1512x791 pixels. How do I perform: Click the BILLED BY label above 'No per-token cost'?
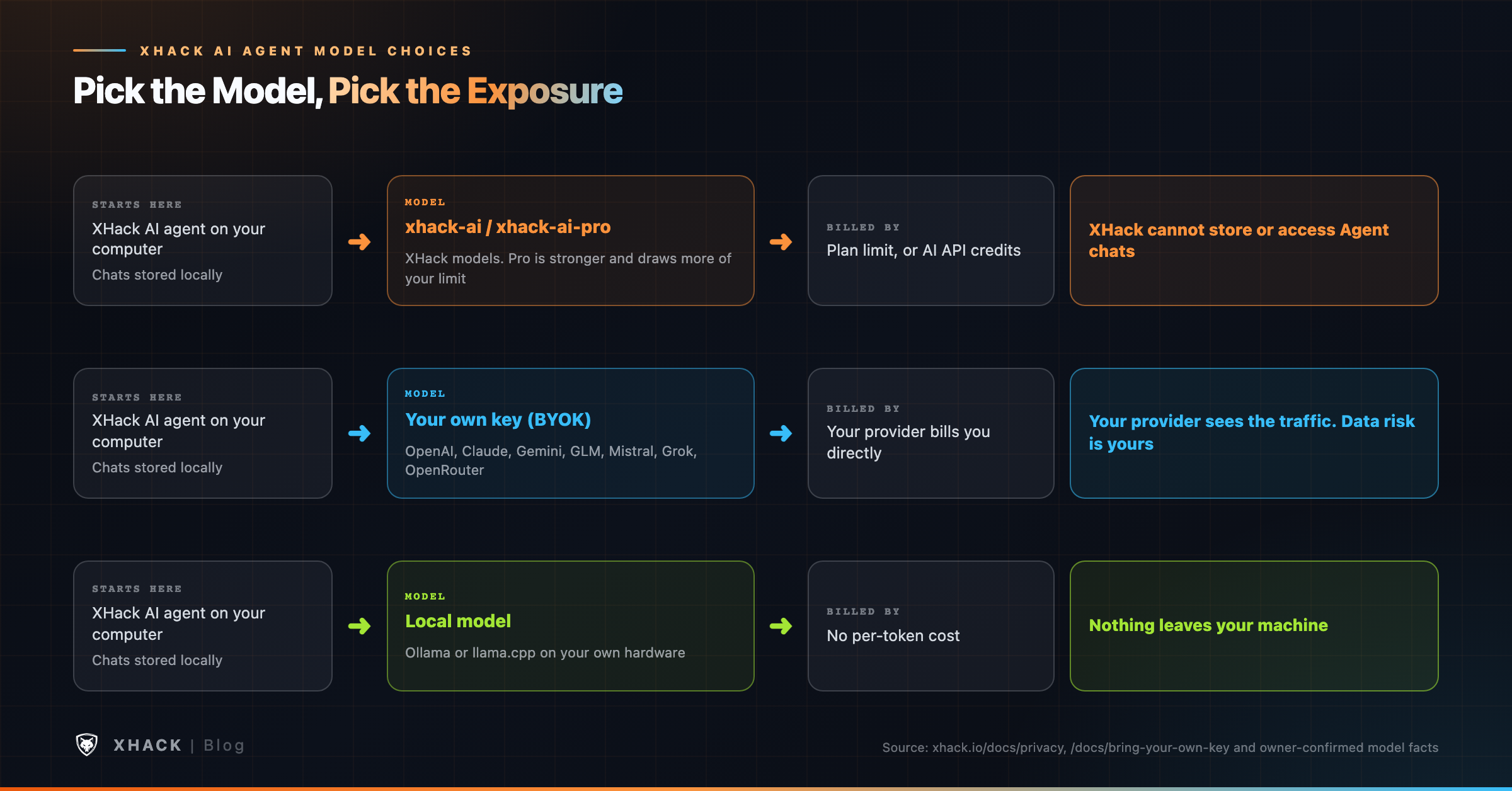pos(863,612)
